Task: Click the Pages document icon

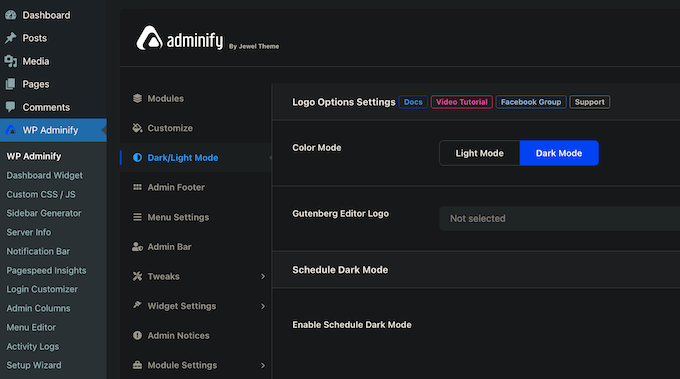Action: click(11, 84)
